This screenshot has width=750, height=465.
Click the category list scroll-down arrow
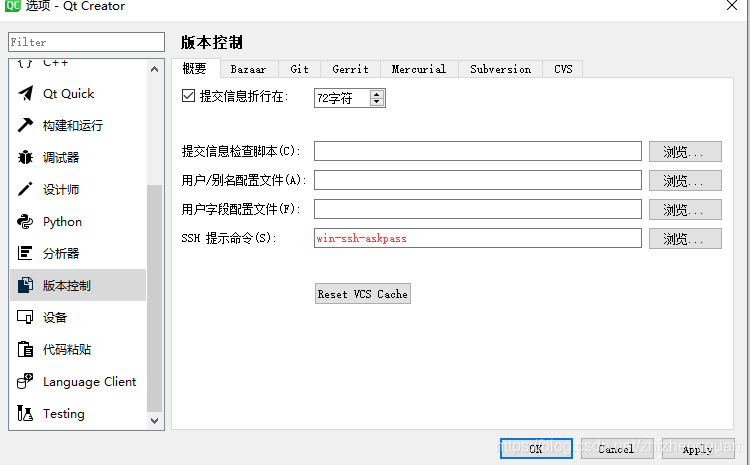coord(154,421)
